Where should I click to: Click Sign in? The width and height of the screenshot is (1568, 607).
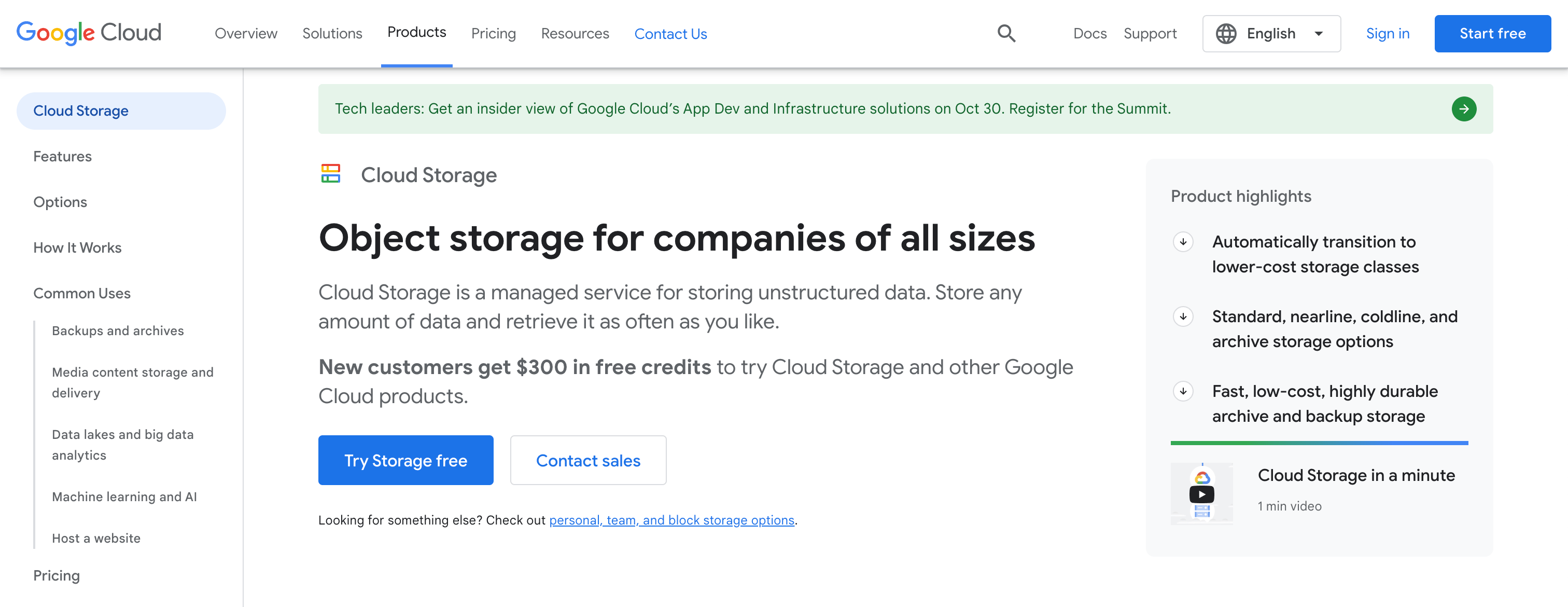click(x=1387, y=34)
